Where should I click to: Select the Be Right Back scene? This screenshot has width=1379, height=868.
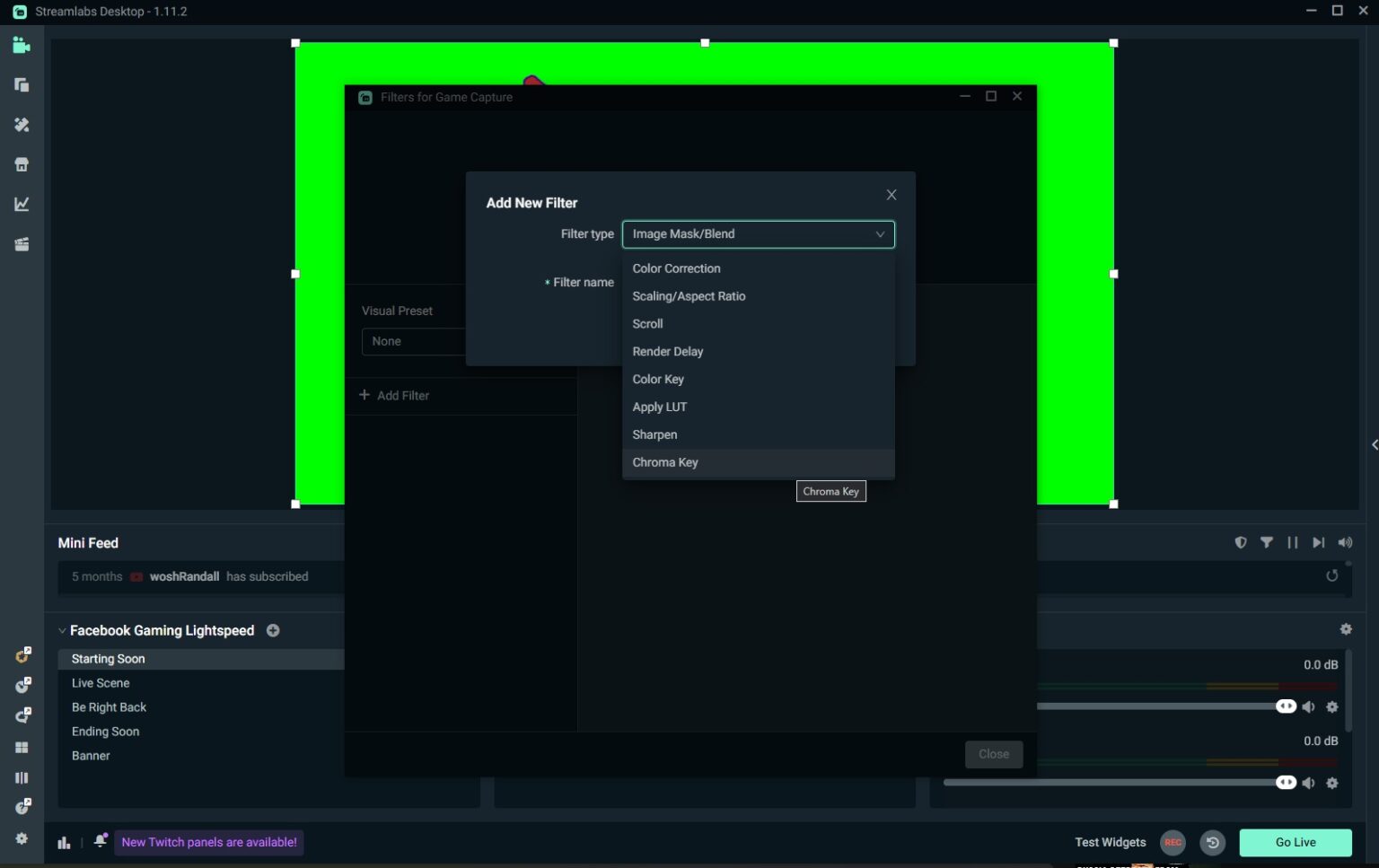coord(109,707)
